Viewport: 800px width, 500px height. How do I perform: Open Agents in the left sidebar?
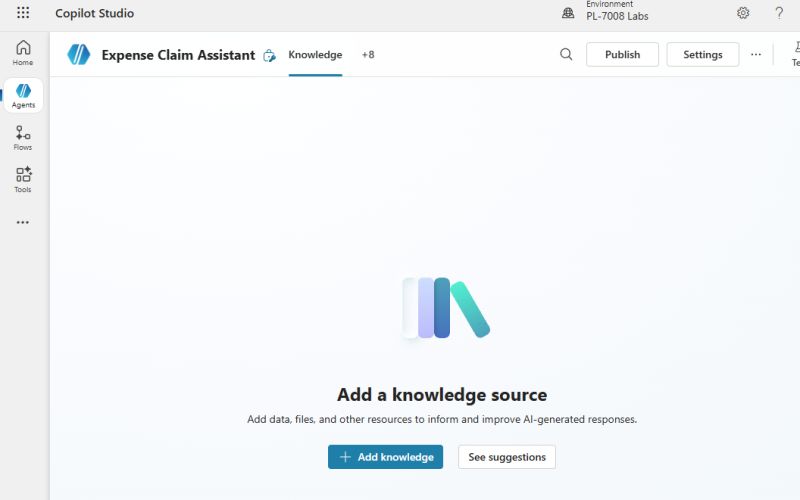(23, 95)
